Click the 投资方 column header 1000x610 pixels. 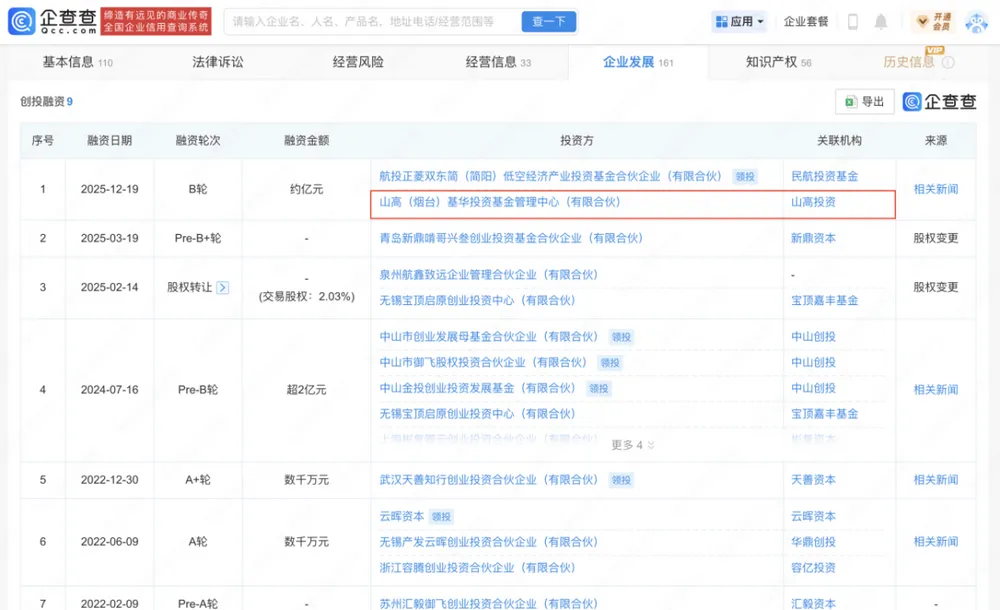click(577, 140)
